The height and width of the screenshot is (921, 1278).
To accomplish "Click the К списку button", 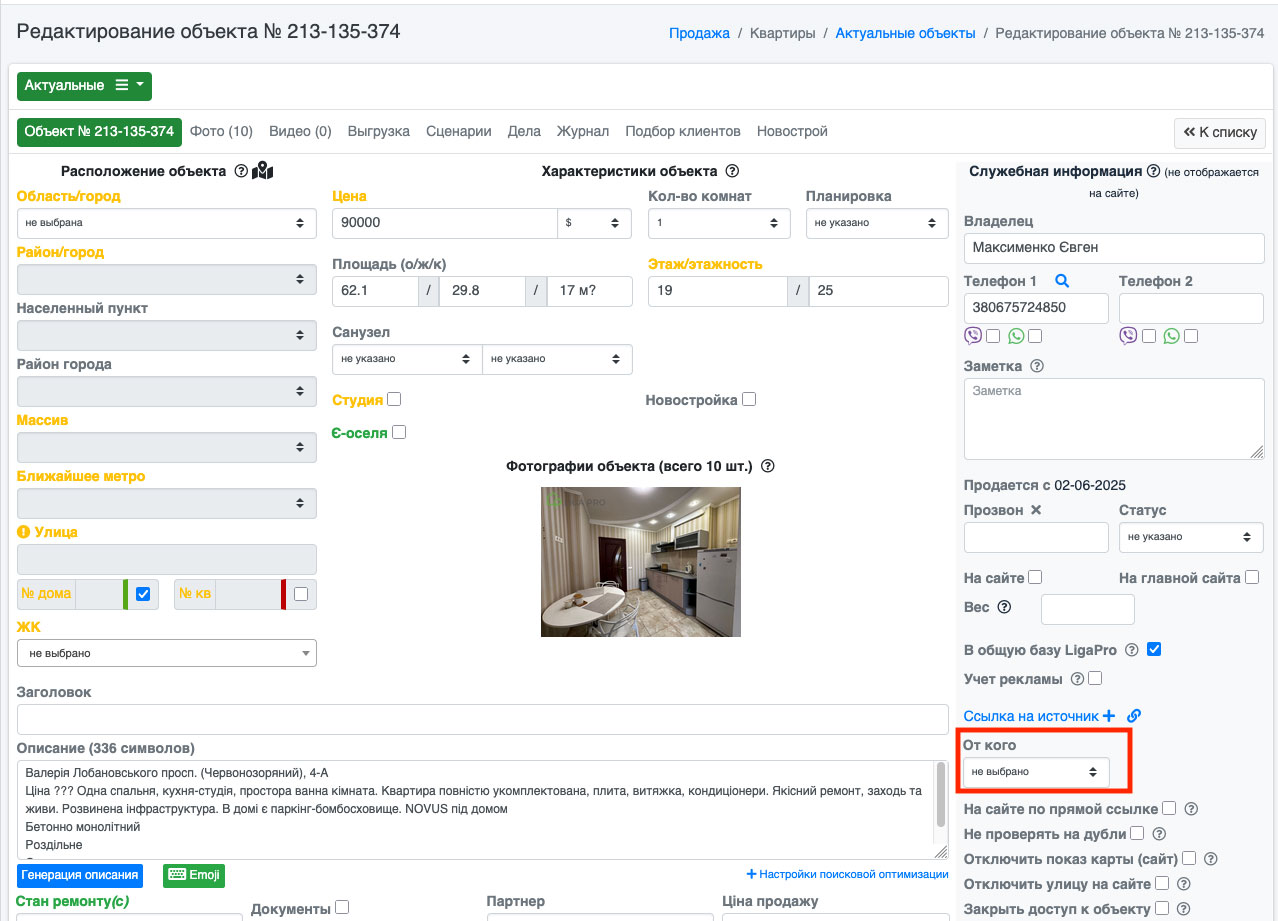I will click(x=1219, y=132).
